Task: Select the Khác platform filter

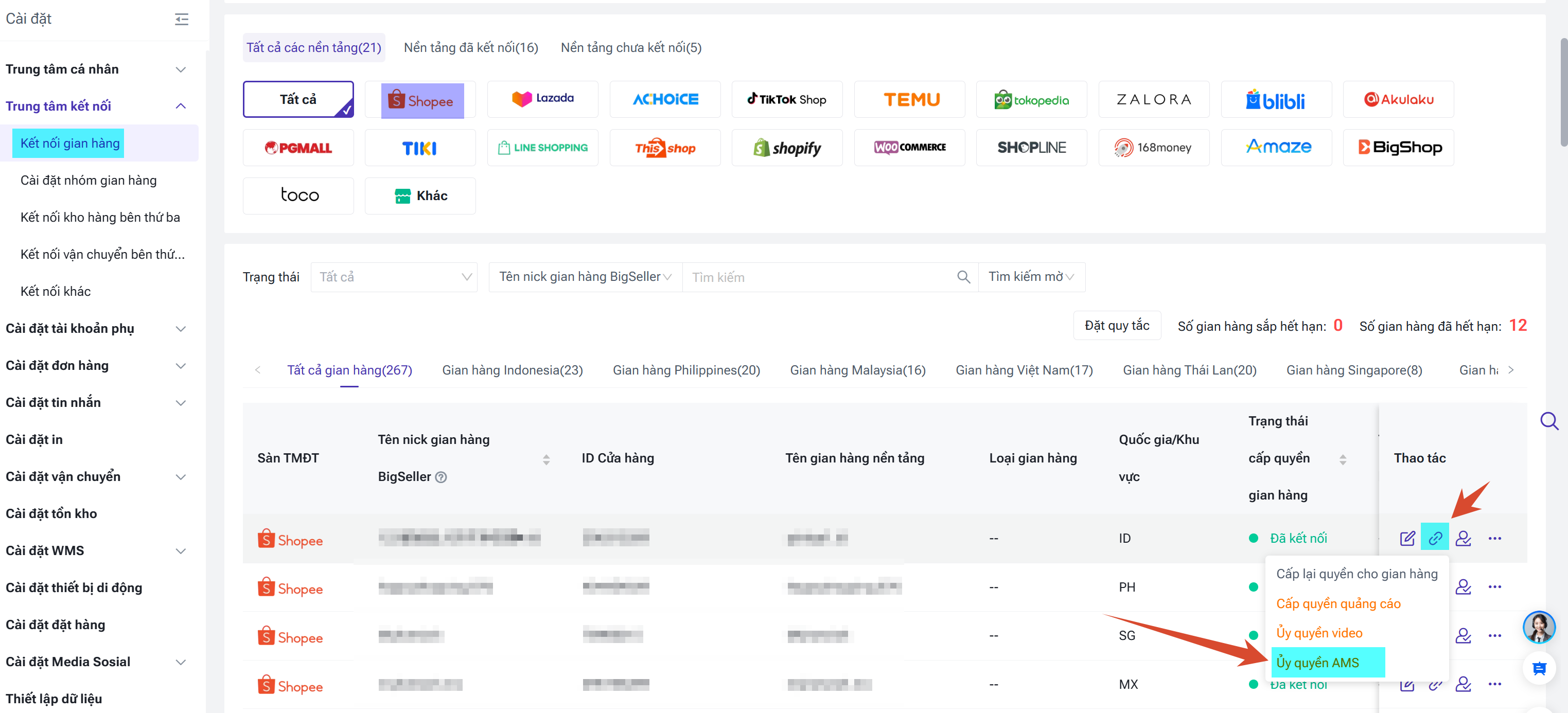Action: coord(420,196)
